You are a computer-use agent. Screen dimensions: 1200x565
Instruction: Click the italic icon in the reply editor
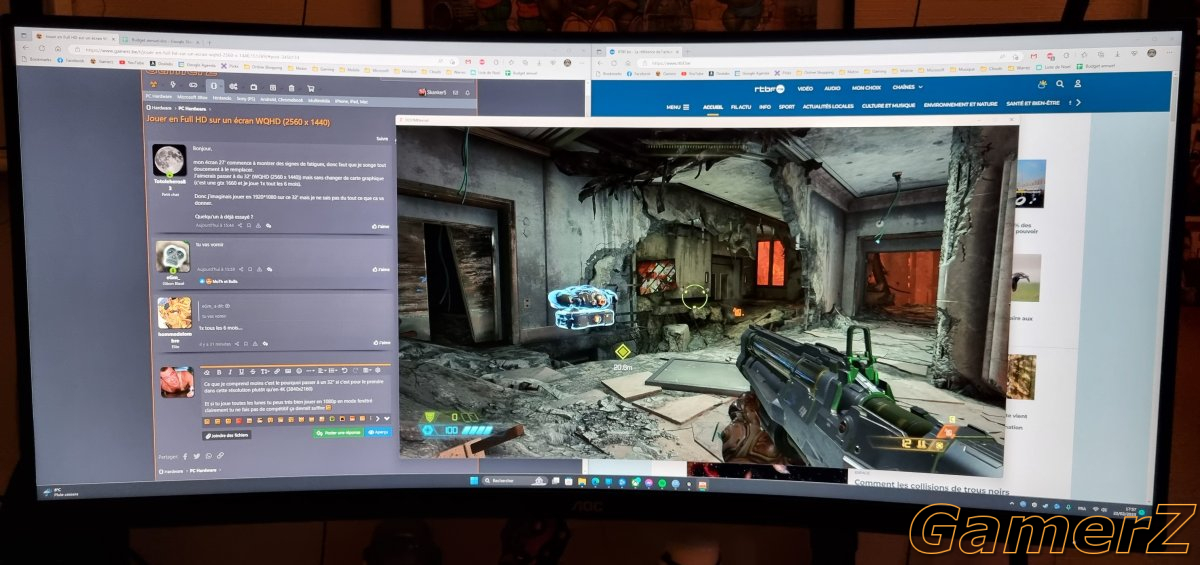click(230, 371)
